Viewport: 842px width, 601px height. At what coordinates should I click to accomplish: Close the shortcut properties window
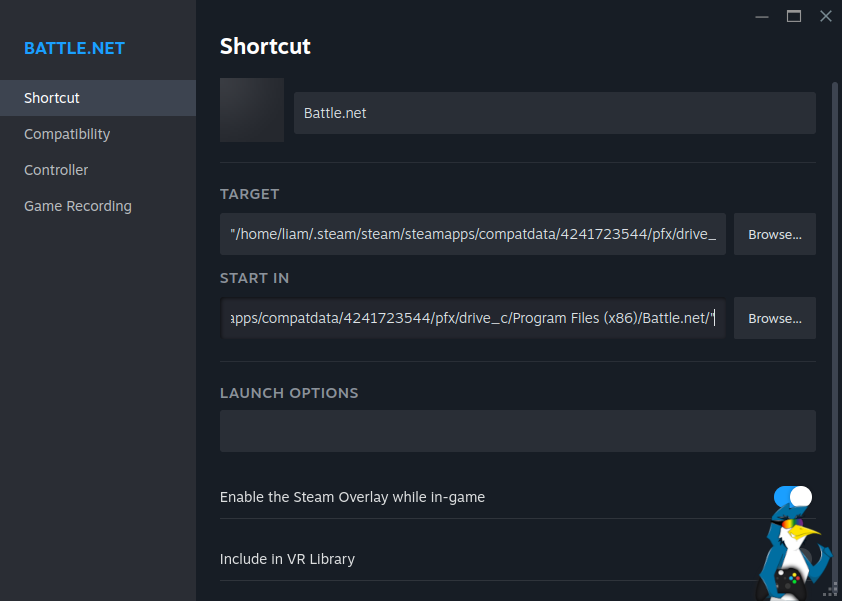825,16
